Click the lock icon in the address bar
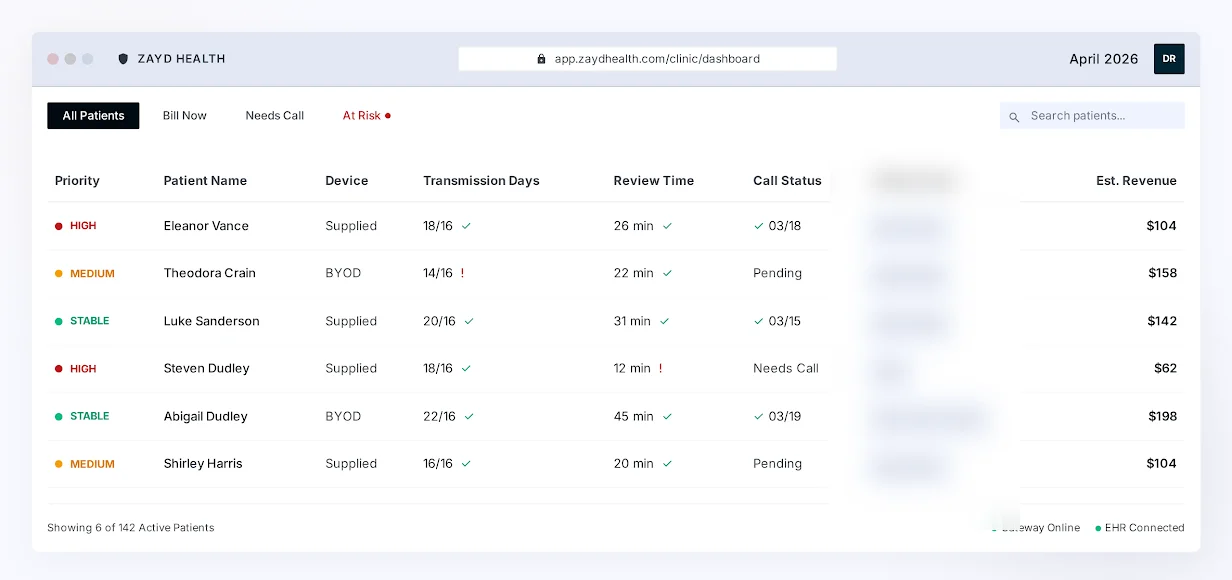This screenshot has height=580, width=1232. [x=543, y=59]
